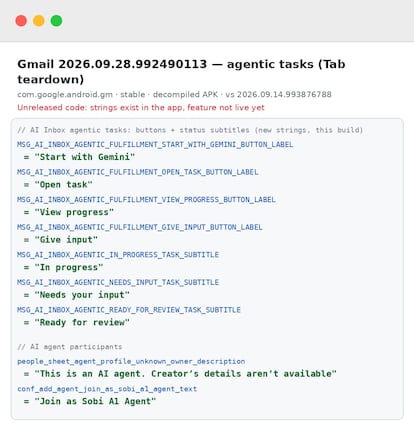Click the OPEN_TASK_BUTTON_LABEL key

point(138,172)
